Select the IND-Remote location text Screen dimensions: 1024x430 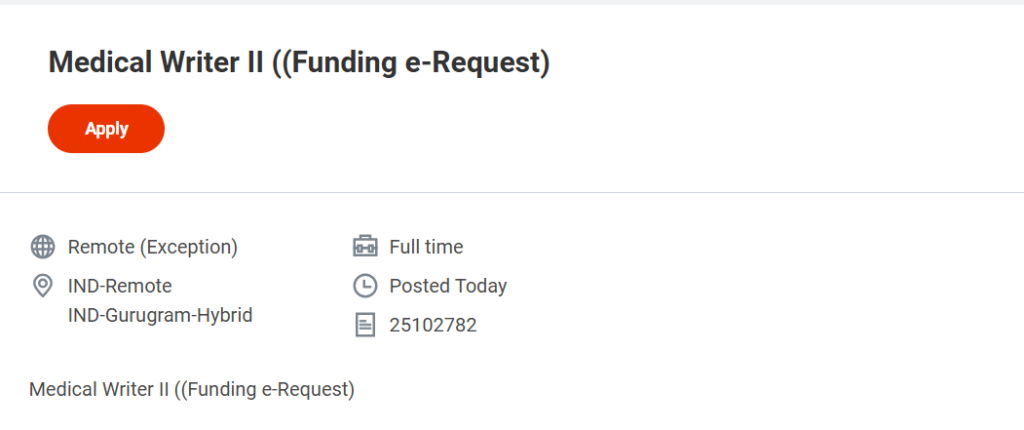point(120,286)
